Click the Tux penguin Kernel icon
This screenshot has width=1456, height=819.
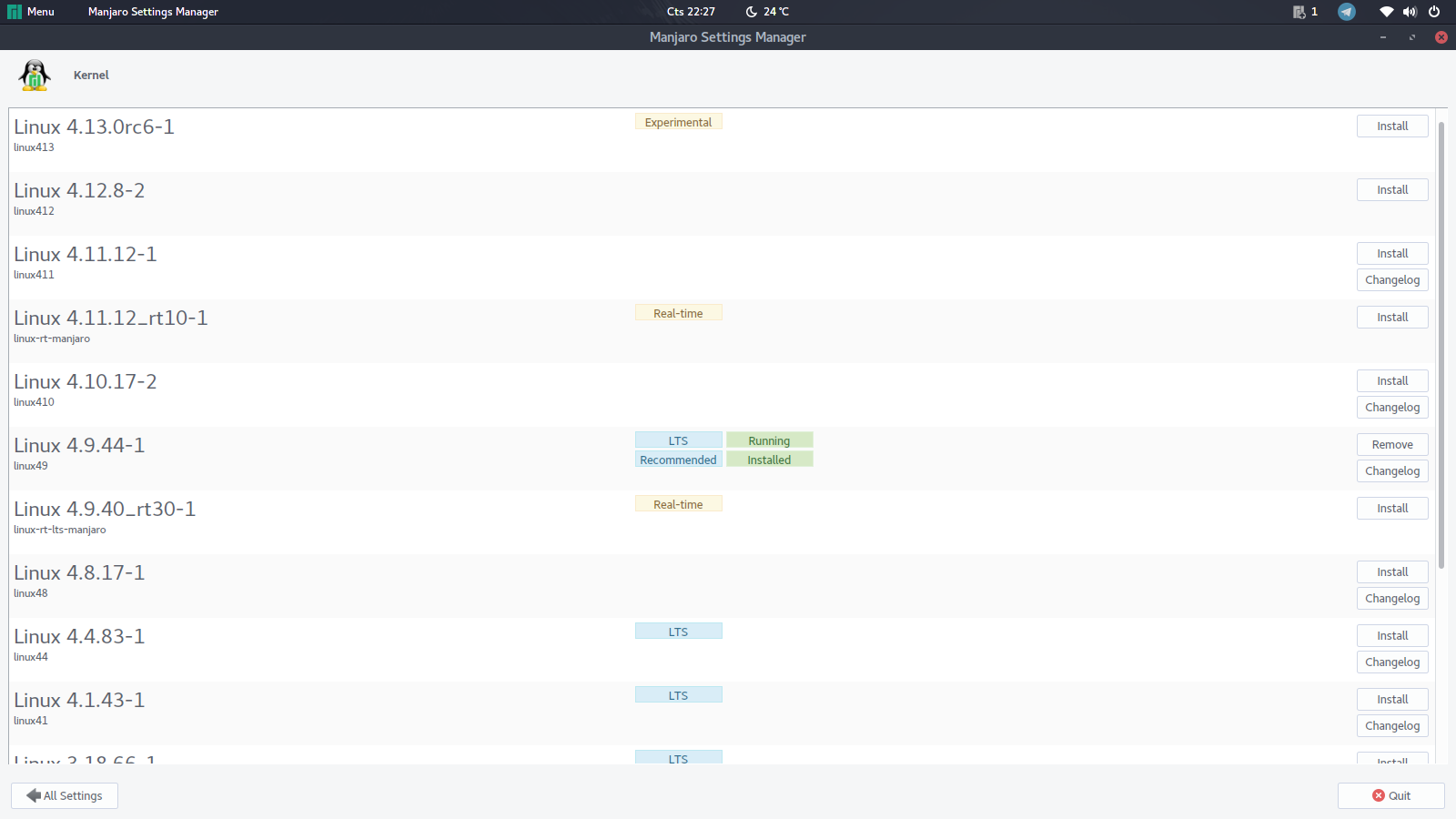[x=35, y=76]
